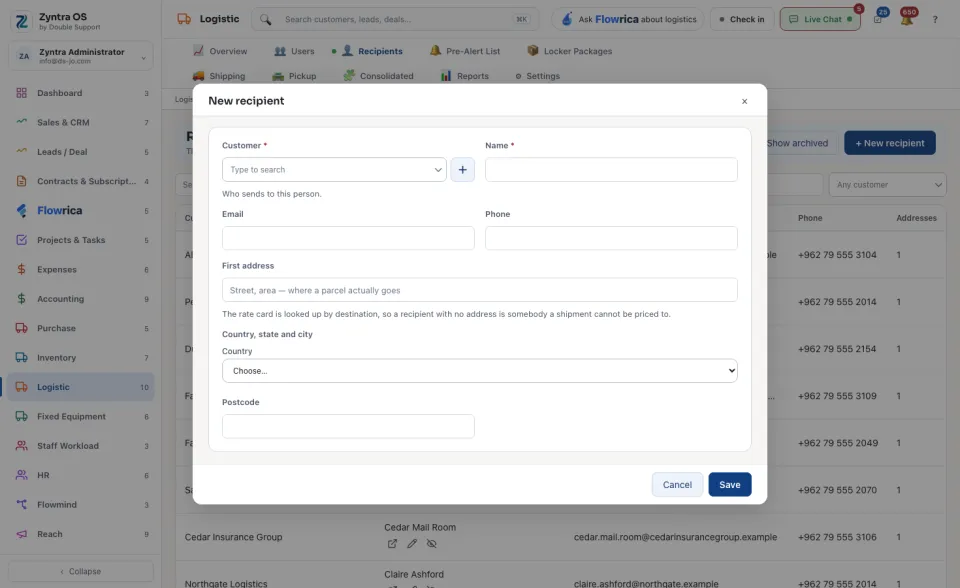Image resolution: width=960 pixels, height=588 pixels.
Task: Click phone number +962 79 555 3104
Action: click(x=837, y=255)
